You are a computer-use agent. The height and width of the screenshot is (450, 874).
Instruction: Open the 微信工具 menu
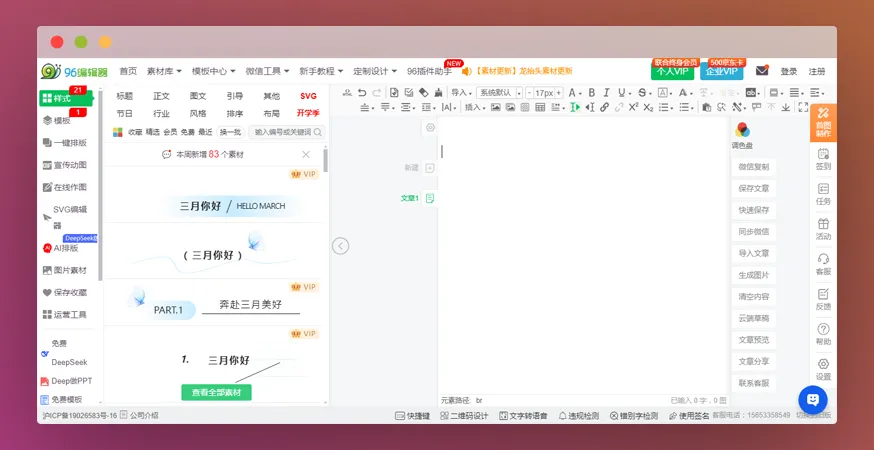pos(267,71)
